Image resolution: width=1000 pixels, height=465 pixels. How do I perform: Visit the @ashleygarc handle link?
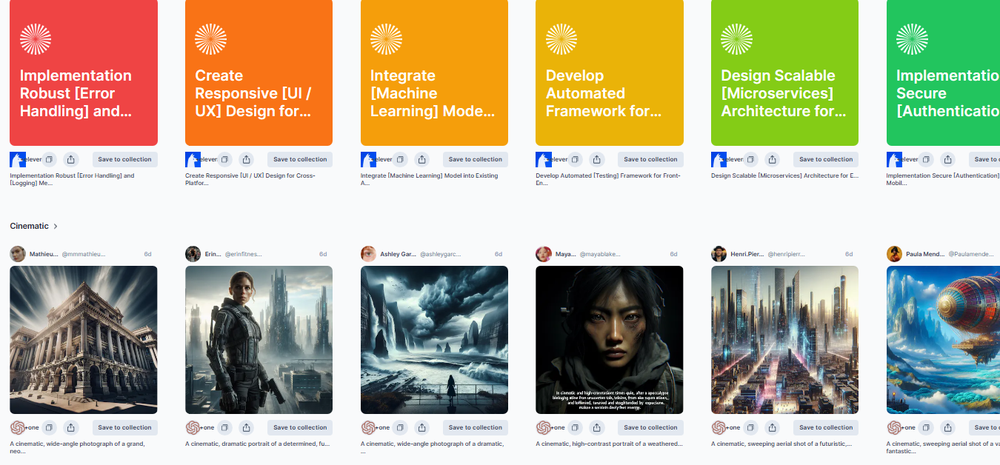[441, 255]
